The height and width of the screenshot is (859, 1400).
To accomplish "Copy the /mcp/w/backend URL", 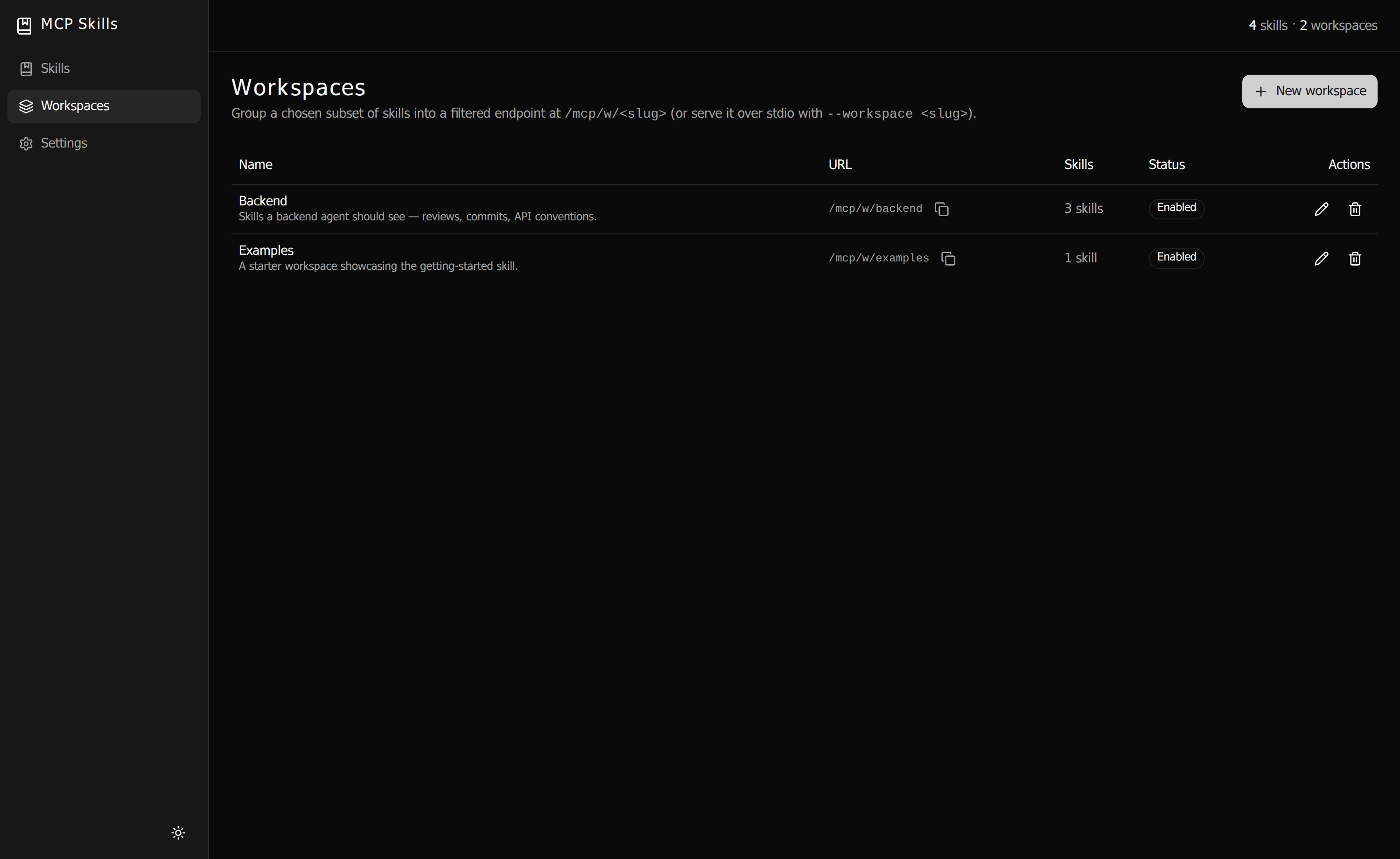I will (941, 209).
